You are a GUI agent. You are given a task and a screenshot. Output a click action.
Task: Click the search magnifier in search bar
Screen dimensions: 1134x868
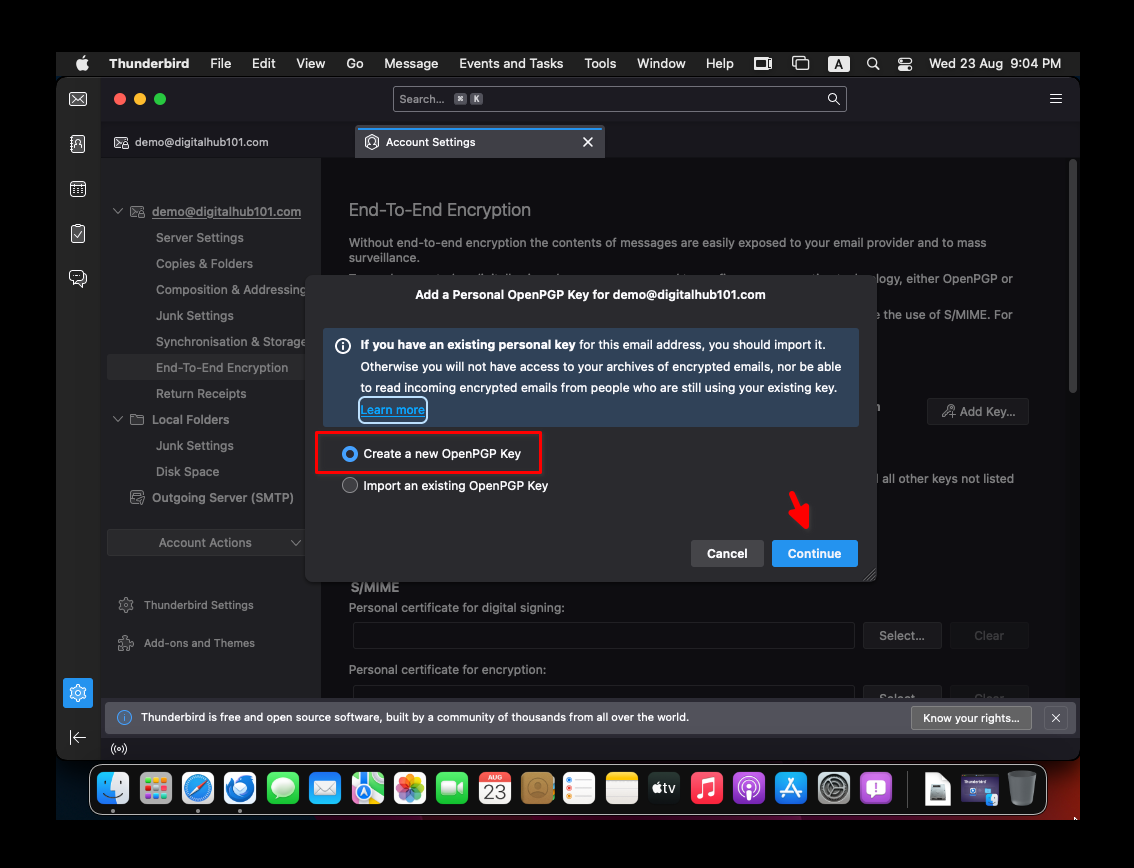pyautogui.click(x=834, y=99)
